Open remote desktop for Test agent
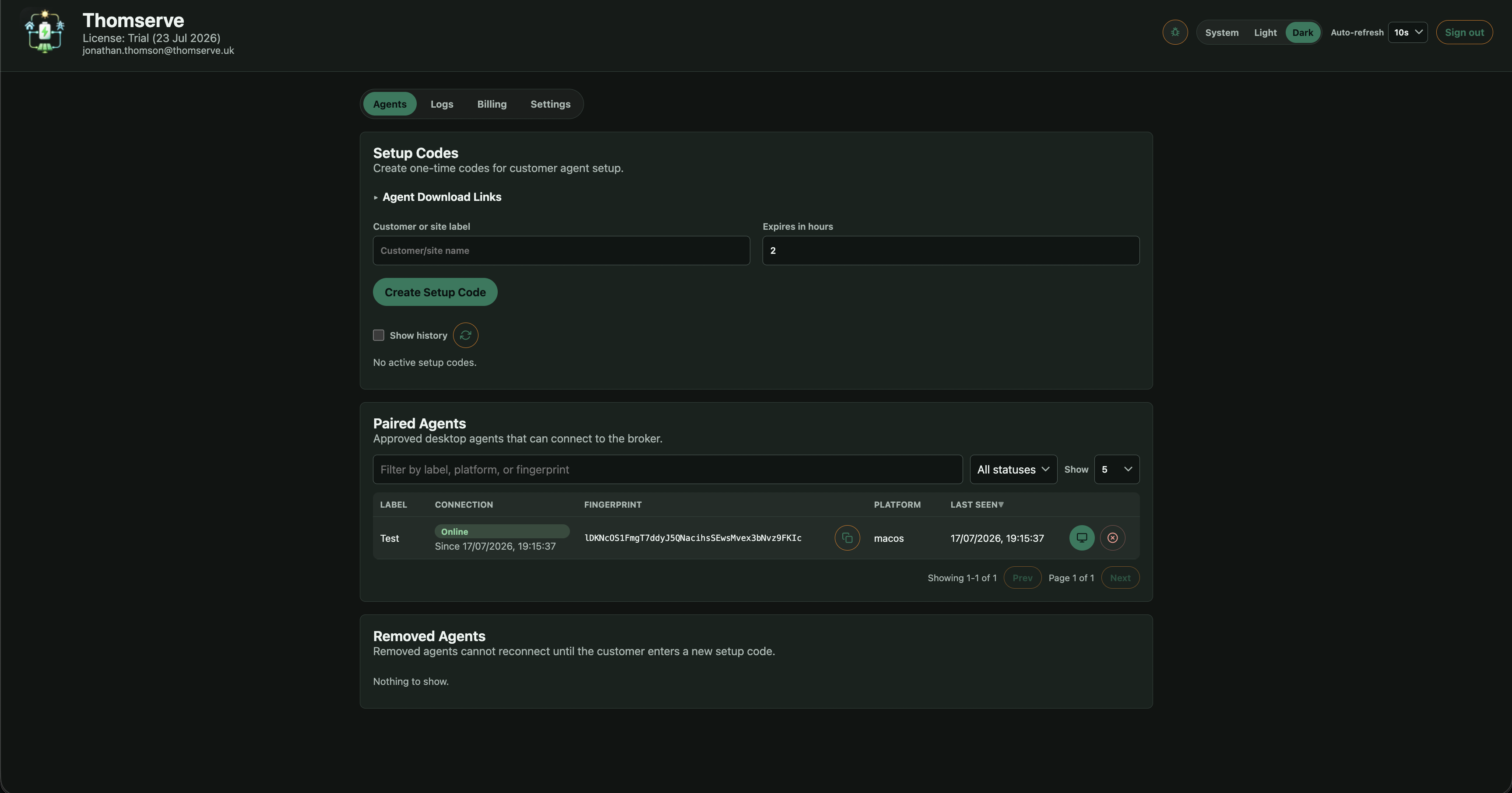 [x=1082, y=538]
